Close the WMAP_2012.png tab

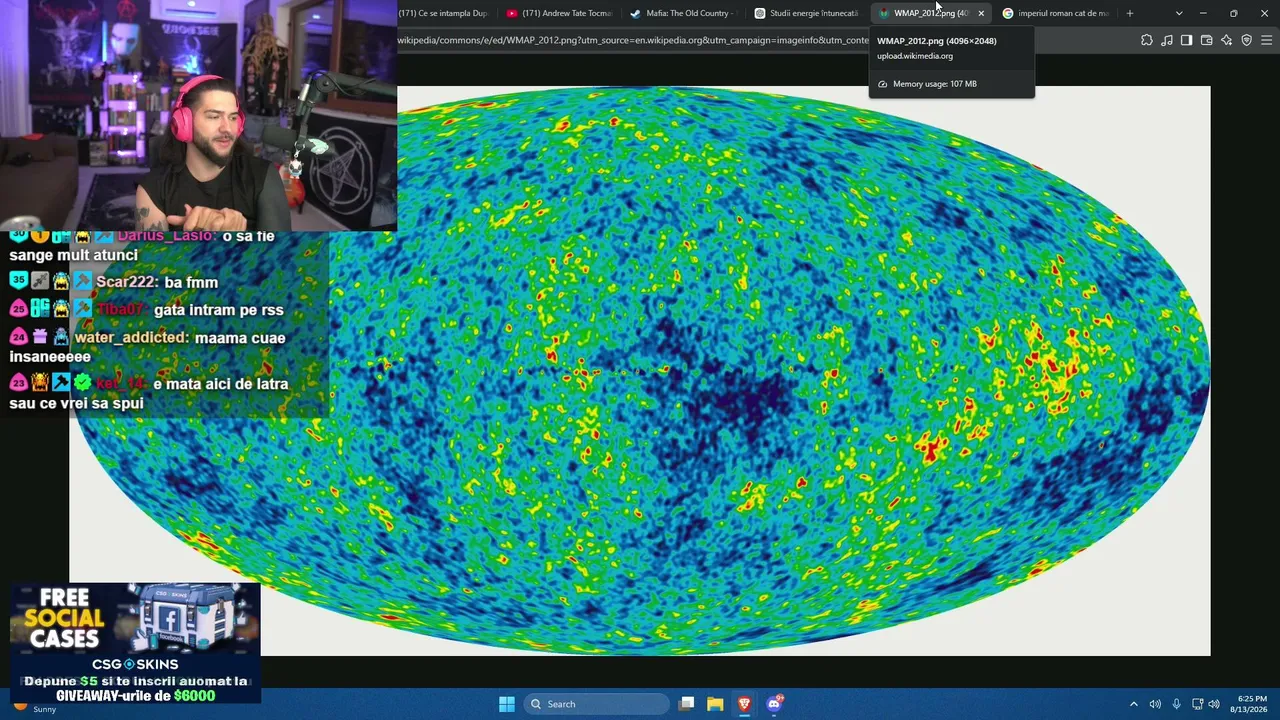(x=980, y=13)
